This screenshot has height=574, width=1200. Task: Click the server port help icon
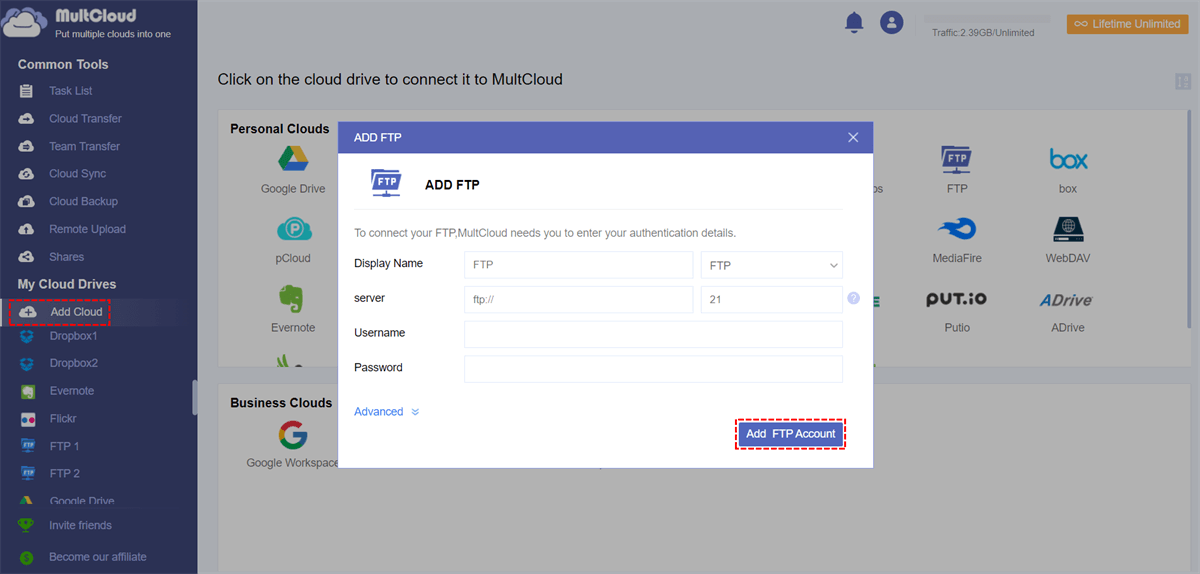[853, 298]
